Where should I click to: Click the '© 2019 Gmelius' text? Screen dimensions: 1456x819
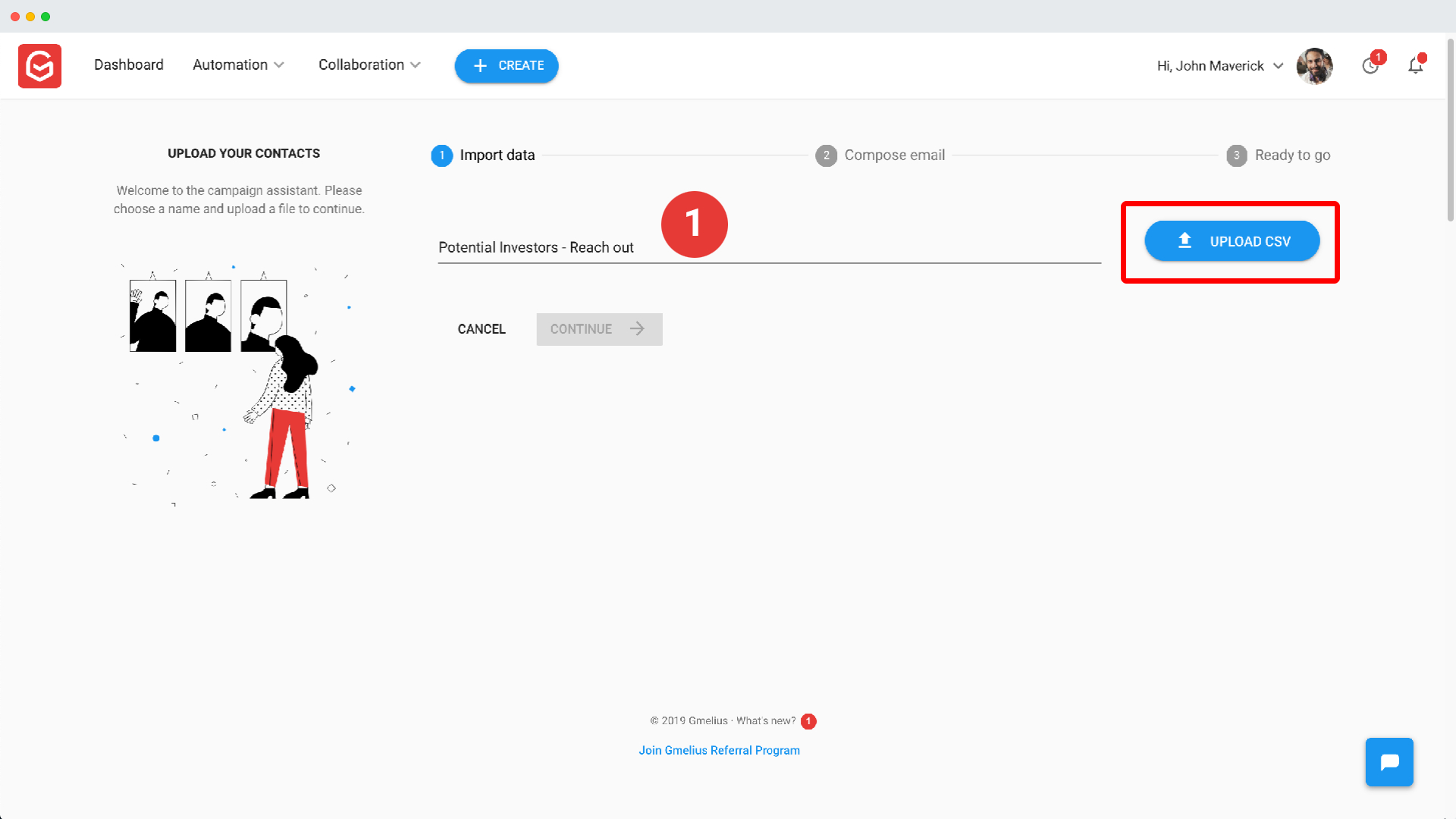(689, 721)
